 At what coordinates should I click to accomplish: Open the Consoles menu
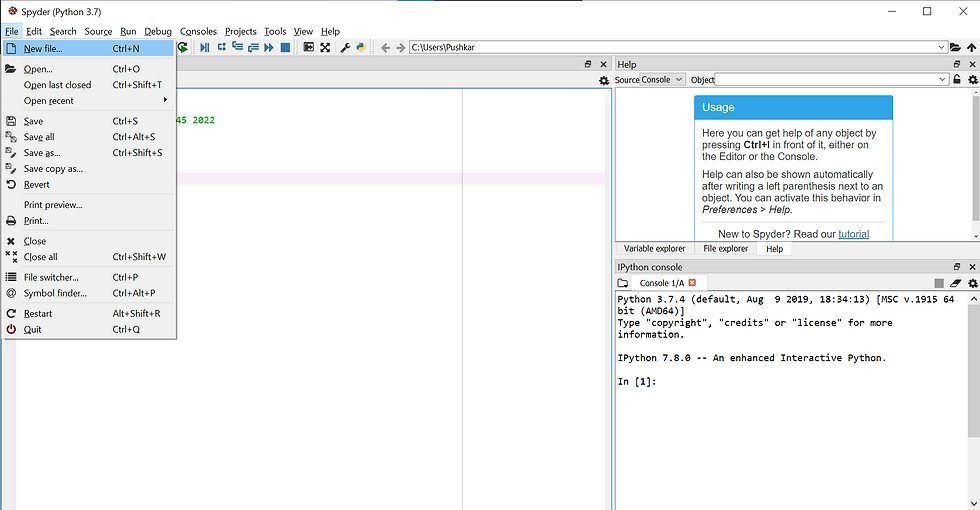pyautogui.click(x=198, y=31)
